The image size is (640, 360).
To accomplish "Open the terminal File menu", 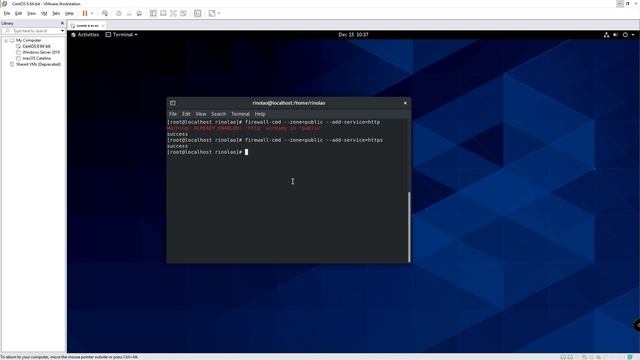I will point(173,114).
